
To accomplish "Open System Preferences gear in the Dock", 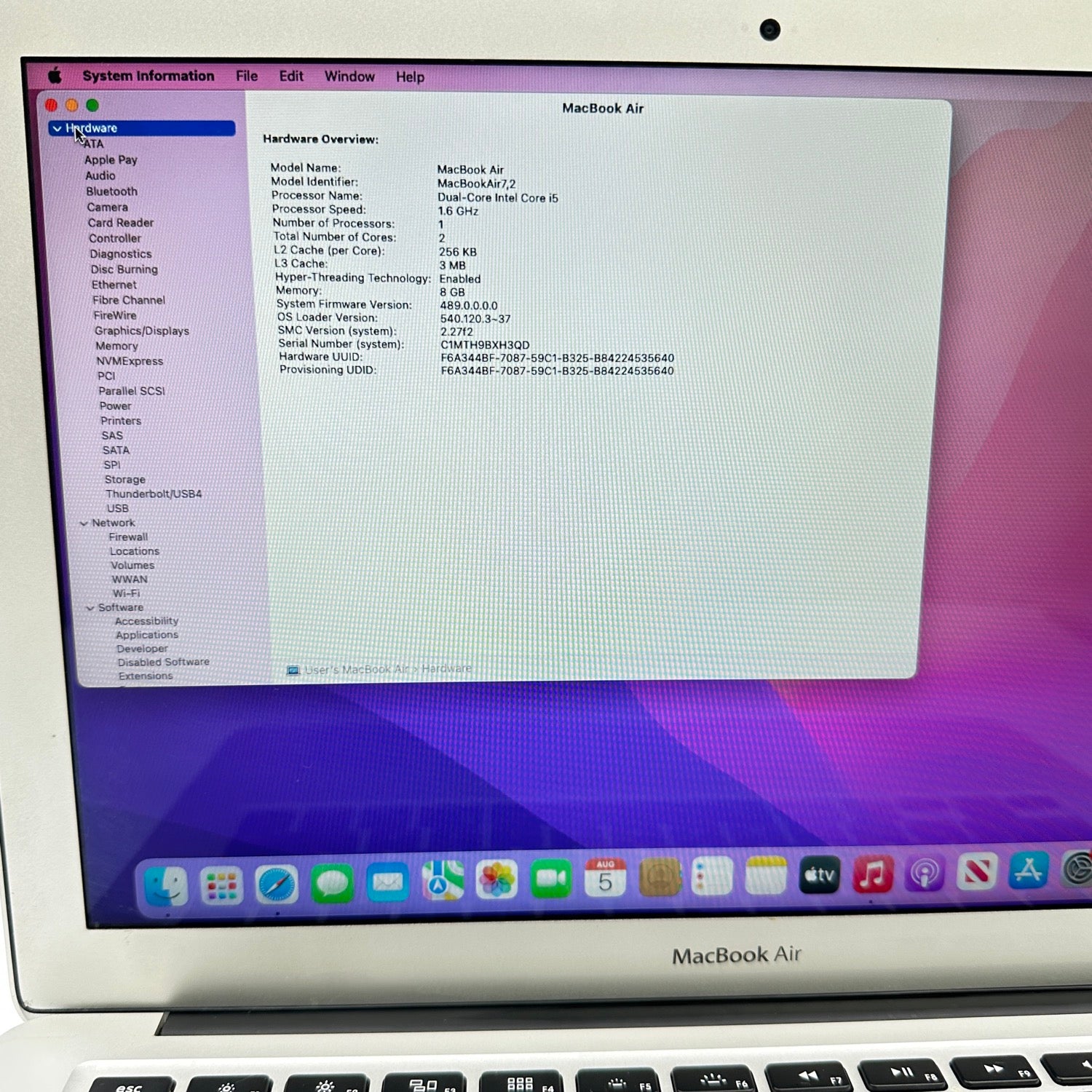I will (1077, 869).
